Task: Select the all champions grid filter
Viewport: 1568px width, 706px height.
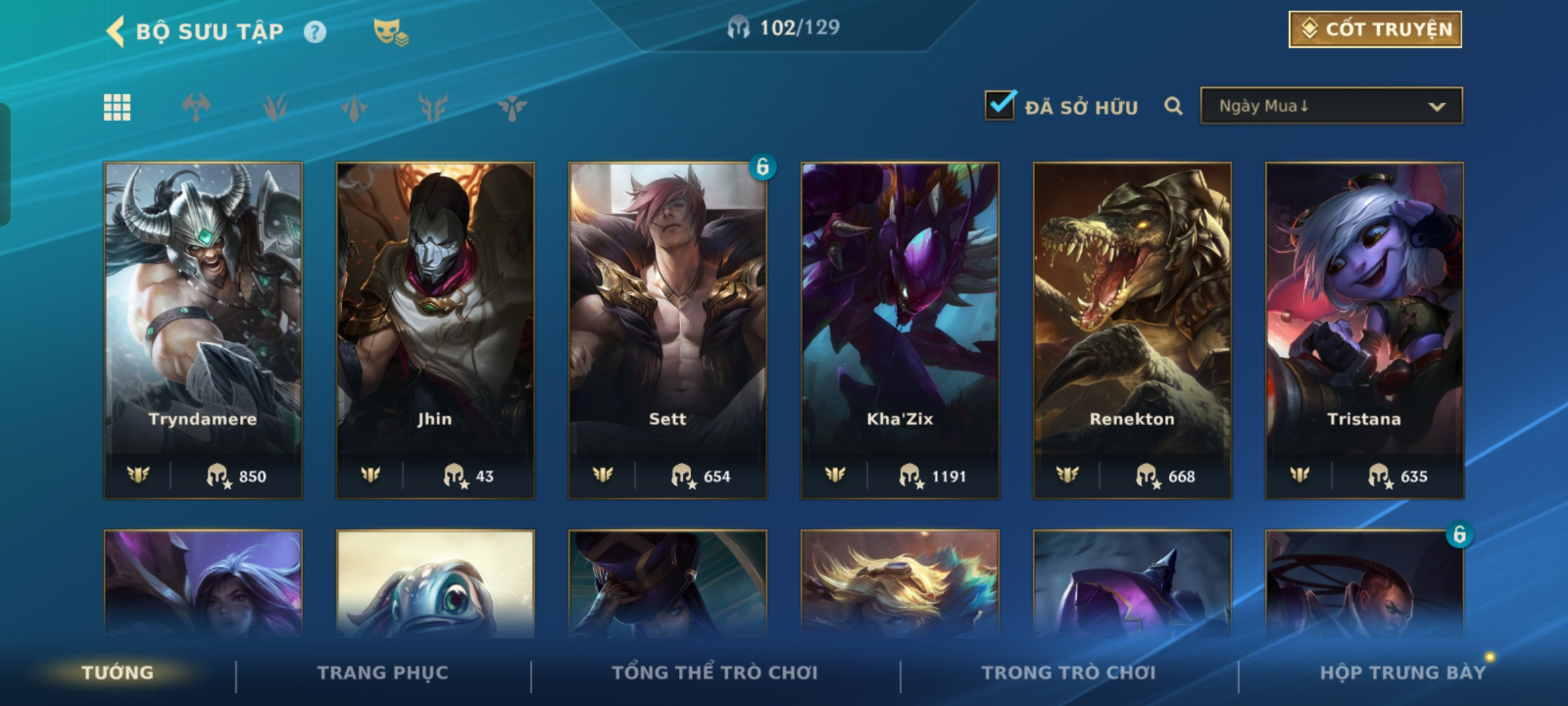Action: [117, 107]
